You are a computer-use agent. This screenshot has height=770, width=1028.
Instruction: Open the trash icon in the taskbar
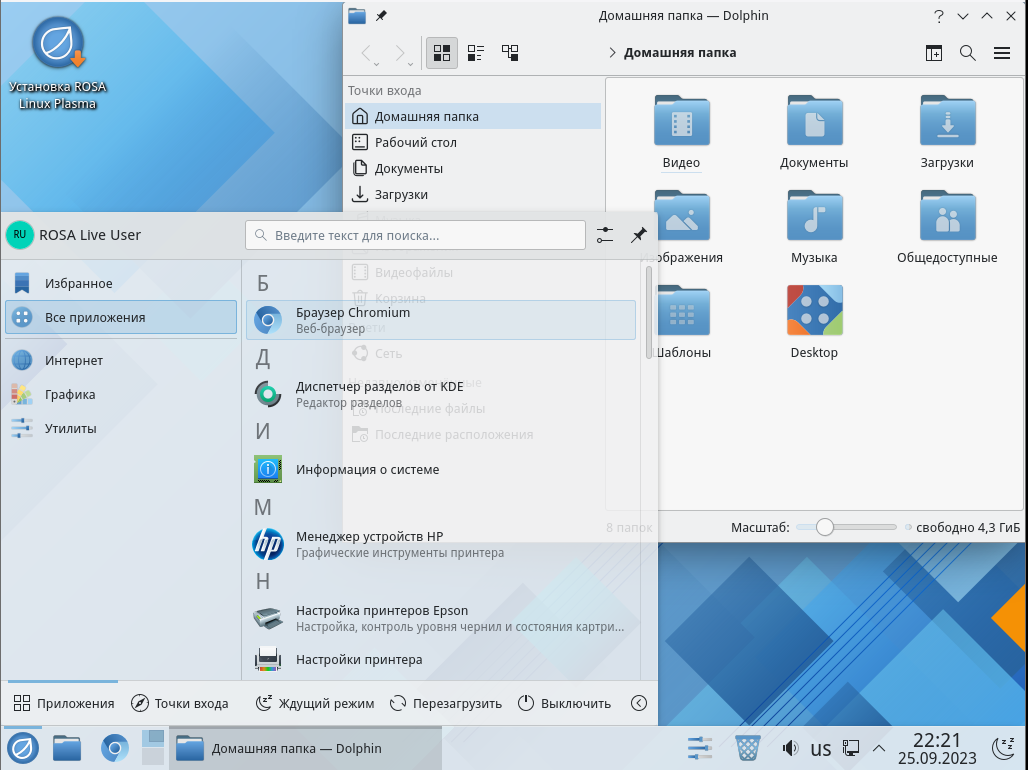point(747,748)
